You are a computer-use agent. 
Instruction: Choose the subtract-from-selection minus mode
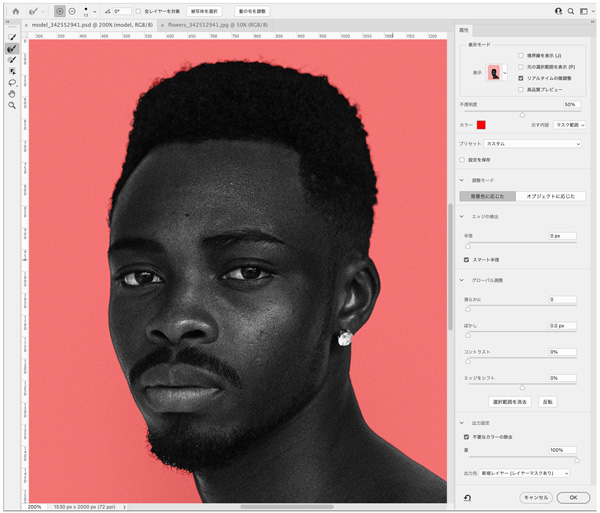point(72,11)
